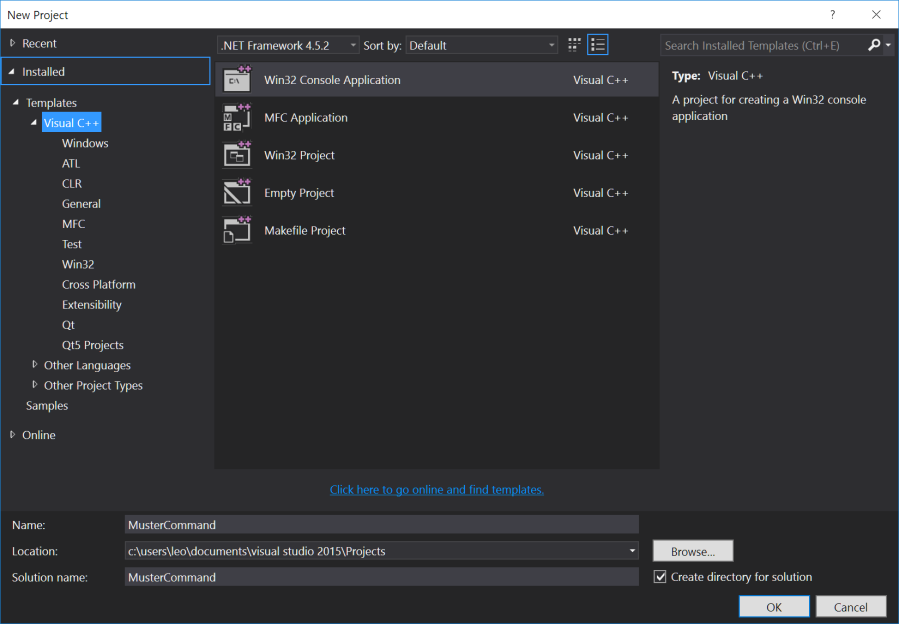Select the Win32 template category

coord(78,264)
